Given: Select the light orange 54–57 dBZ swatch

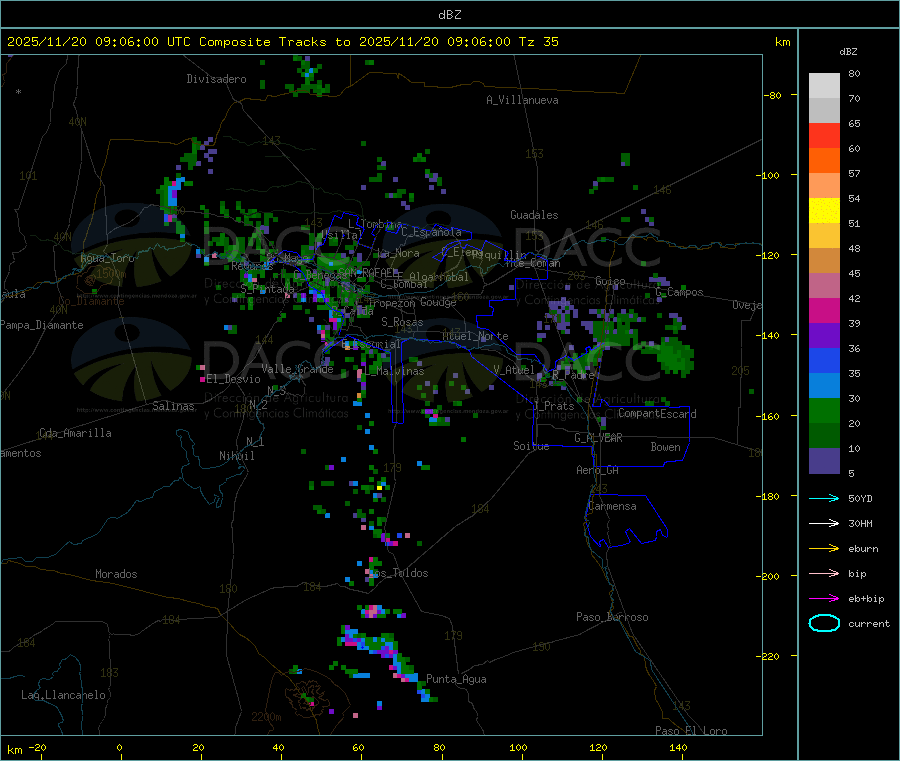Looking at the screenshot, I should pos(824,185).
